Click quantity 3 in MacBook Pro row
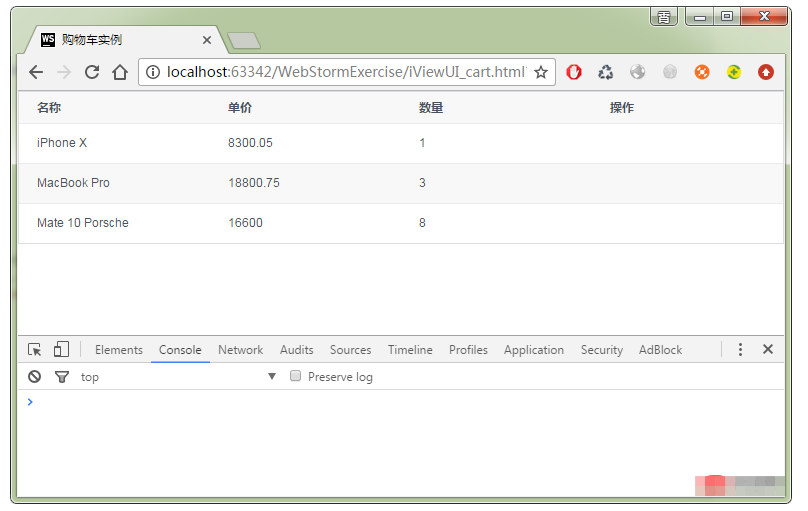The image size is (808, 511). 423,183
